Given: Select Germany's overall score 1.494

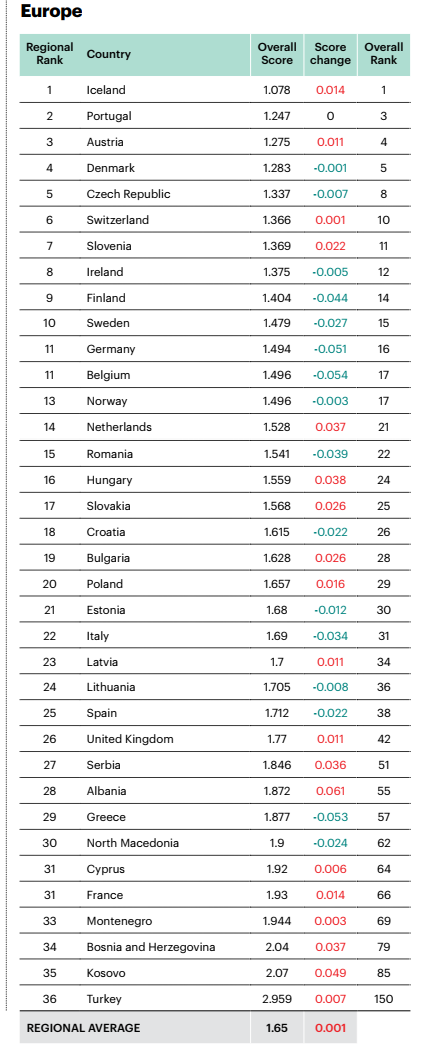Looking at the screenshot, I should (277, 349).
